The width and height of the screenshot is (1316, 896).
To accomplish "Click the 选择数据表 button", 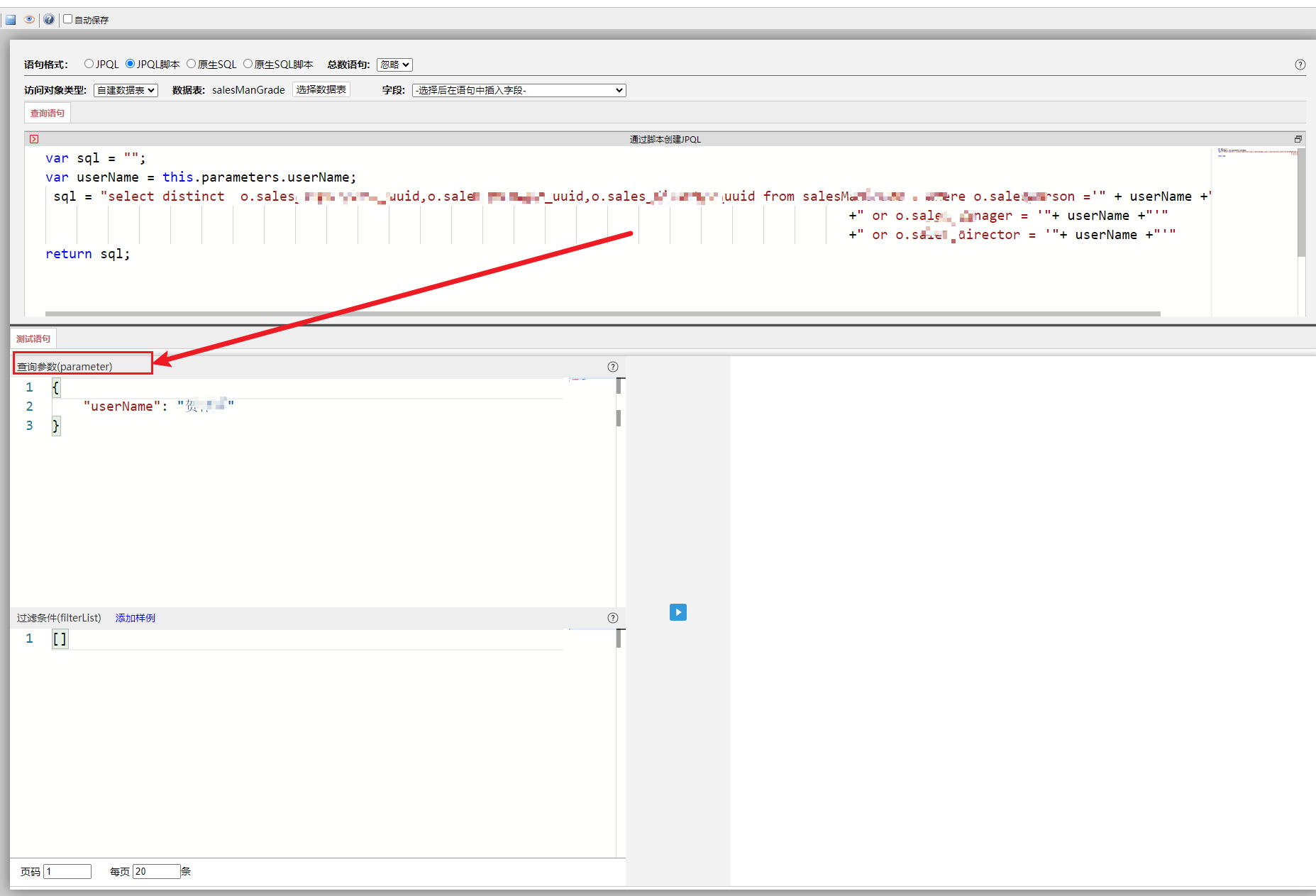I will 321,89.
